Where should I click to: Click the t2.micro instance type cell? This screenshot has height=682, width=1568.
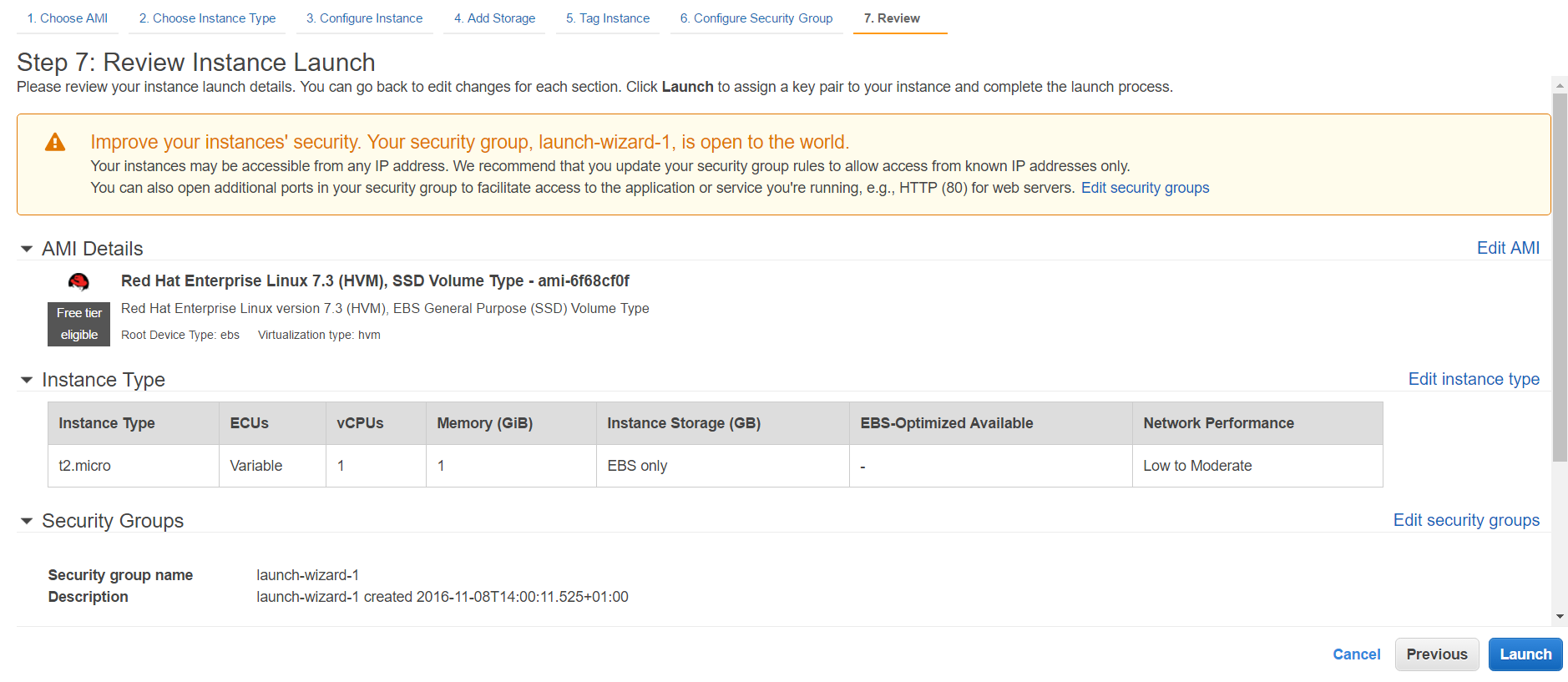pos(134,466)
